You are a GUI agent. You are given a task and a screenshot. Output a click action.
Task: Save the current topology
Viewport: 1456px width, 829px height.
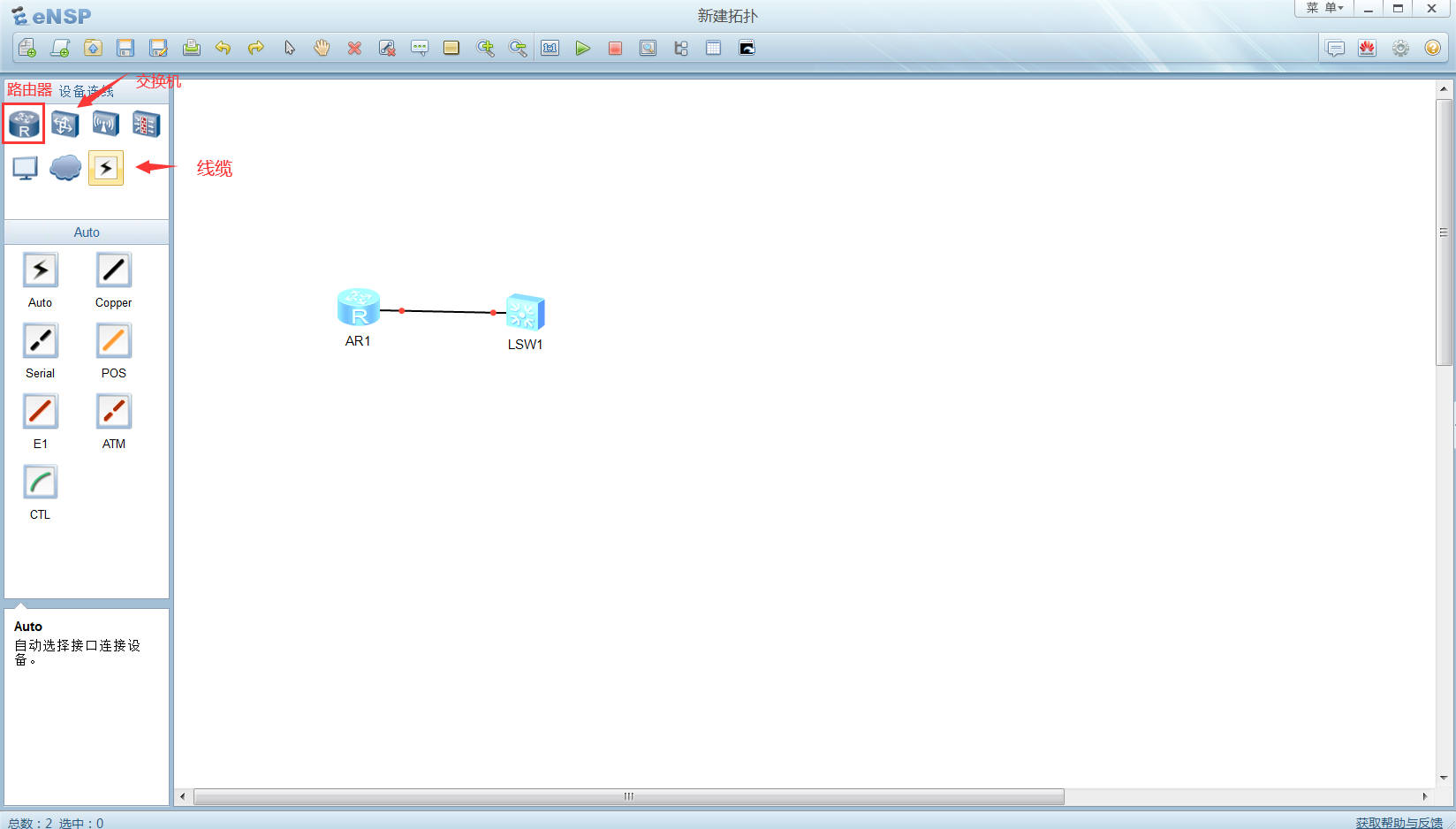[125, 48]
